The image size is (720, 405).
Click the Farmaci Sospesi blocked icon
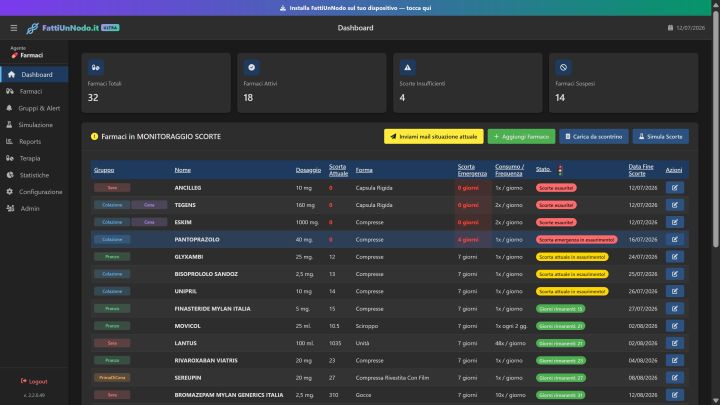(563, 68)
